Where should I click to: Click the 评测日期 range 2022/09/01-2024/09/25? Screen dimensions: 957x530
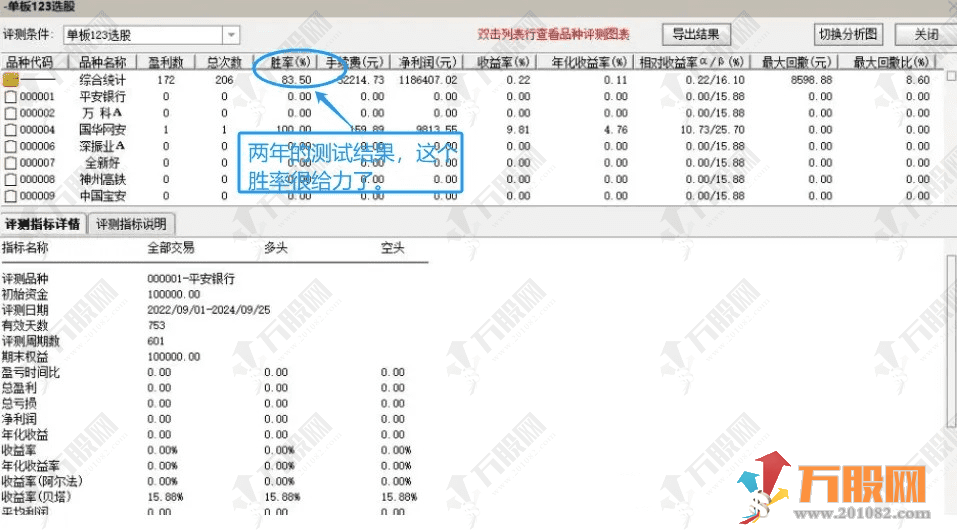[x=208, y=310]
